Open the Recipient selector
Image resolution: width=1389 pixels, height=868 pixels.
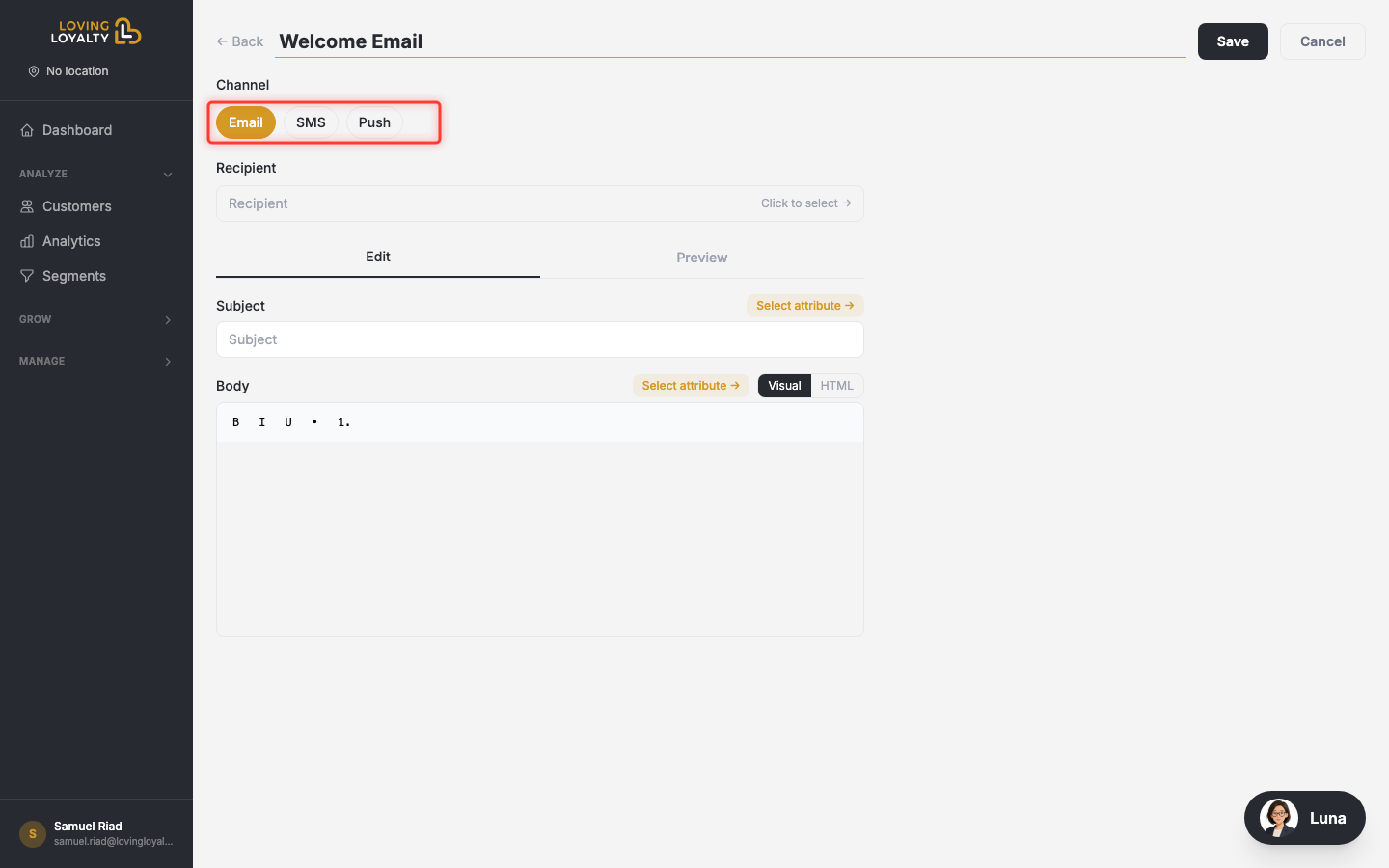tap(540, 203)
